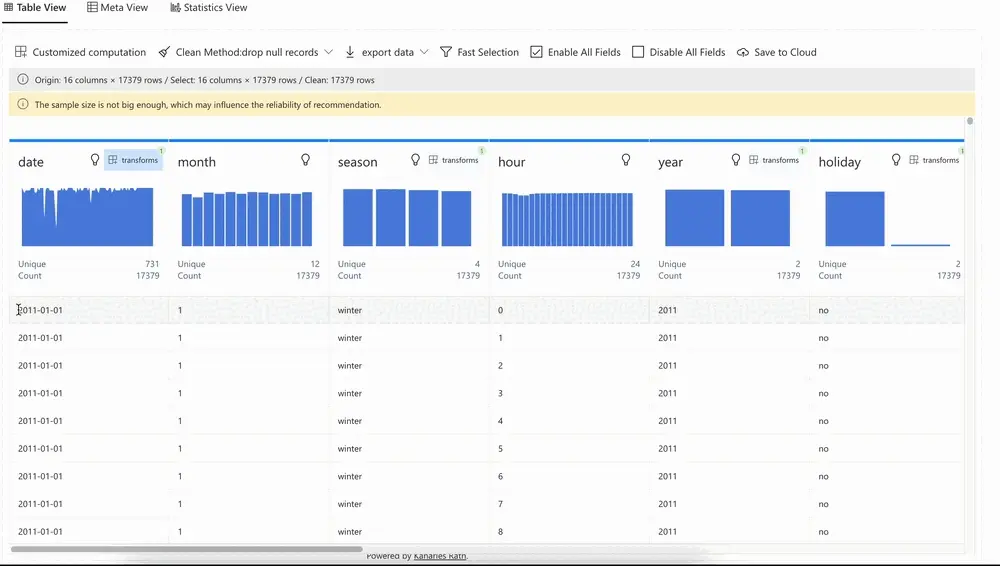Expand the Clean Method dropdown arrow
Viewport: 1000px width, 566px height.
tap(329, 52)
